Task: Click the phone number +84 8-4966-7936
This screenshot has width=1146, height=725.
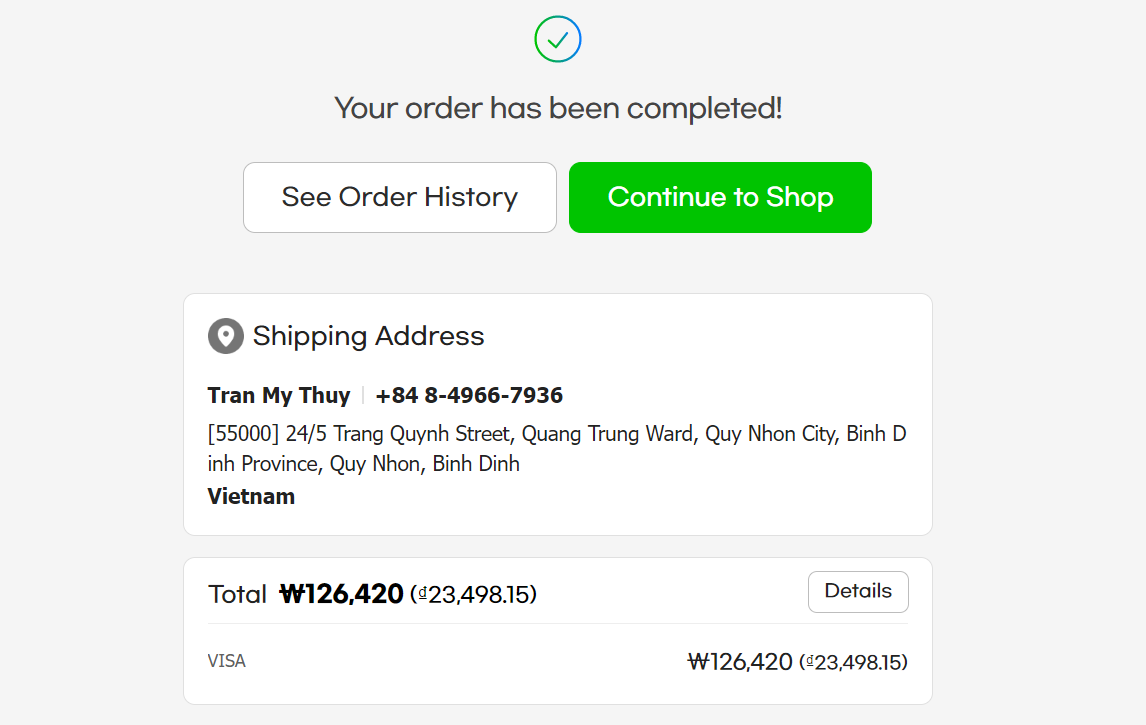Action: [x=469, y=395]
